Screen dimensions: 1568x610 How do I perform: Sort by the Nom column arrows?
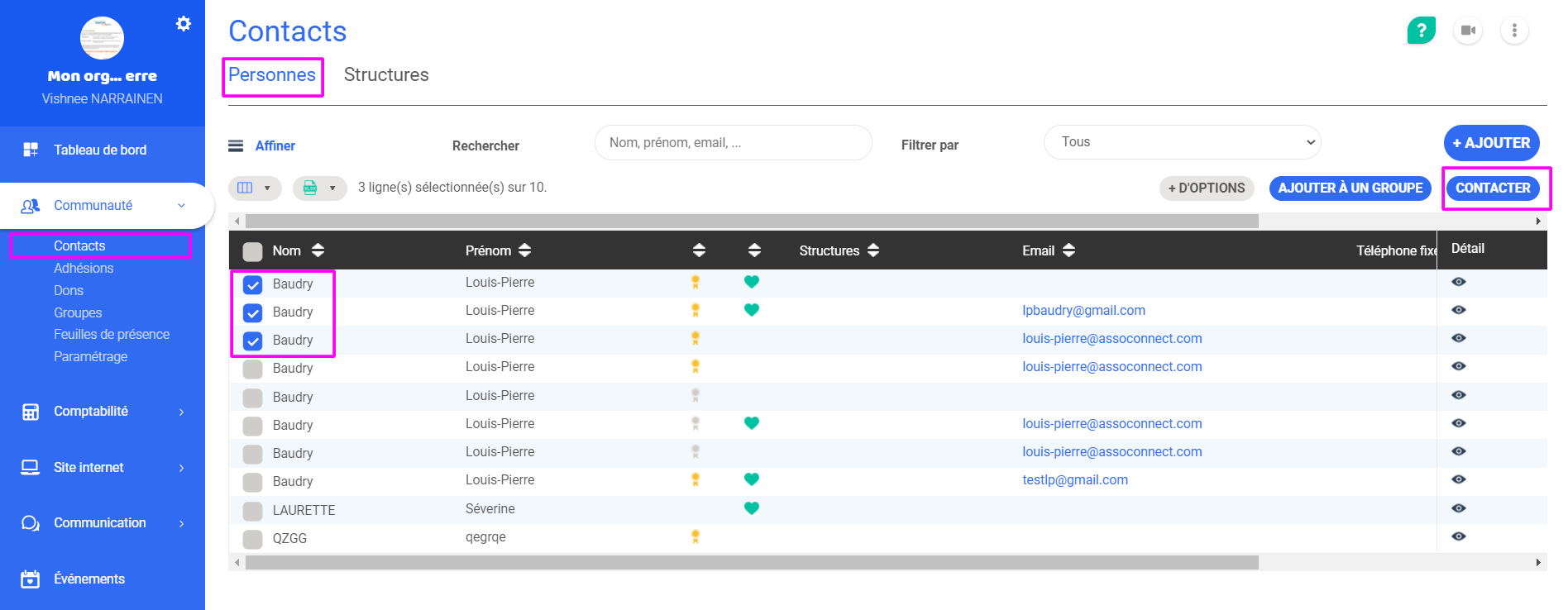coord(318,250)
